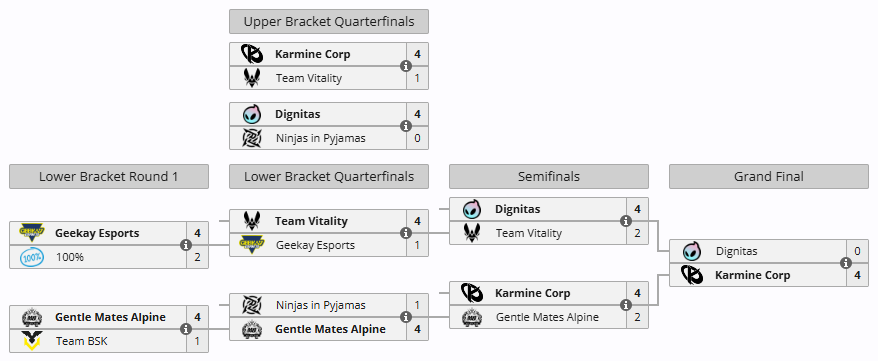Image resolution: width=878 pixels, height=361 pixels.
Task: Open Gentle Mates Alpine link in Semifinals
Action: pos(547,317)
